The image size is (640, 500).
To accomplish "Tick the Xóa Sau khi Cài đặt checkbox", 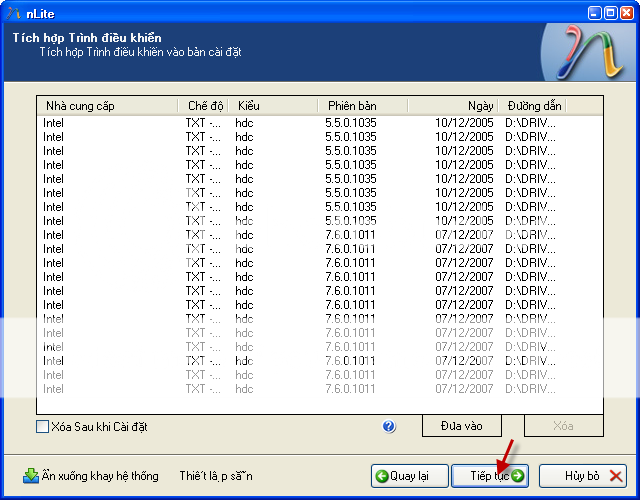I will (42, 427).
